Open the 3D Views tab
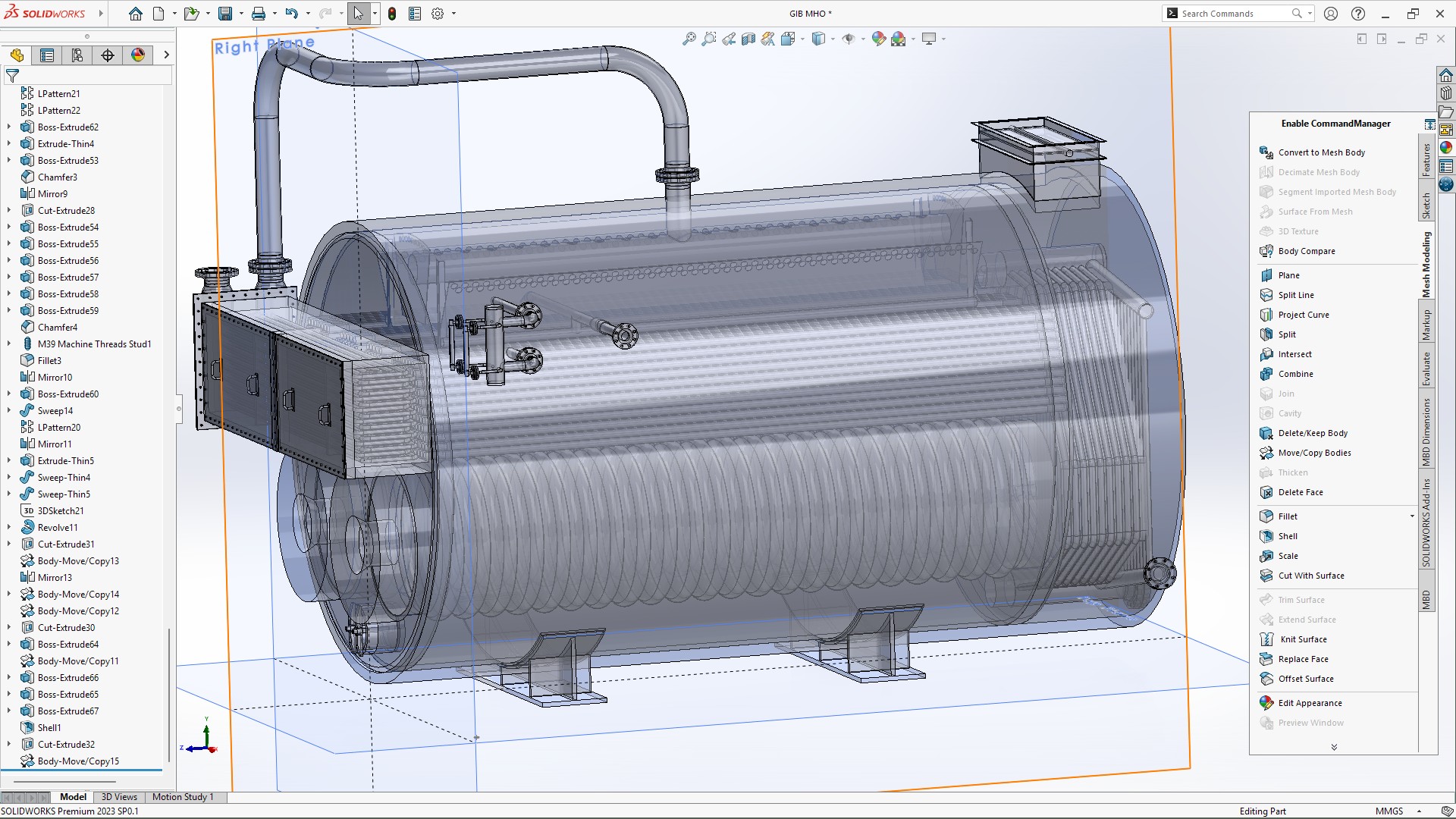 coord(119,797)
